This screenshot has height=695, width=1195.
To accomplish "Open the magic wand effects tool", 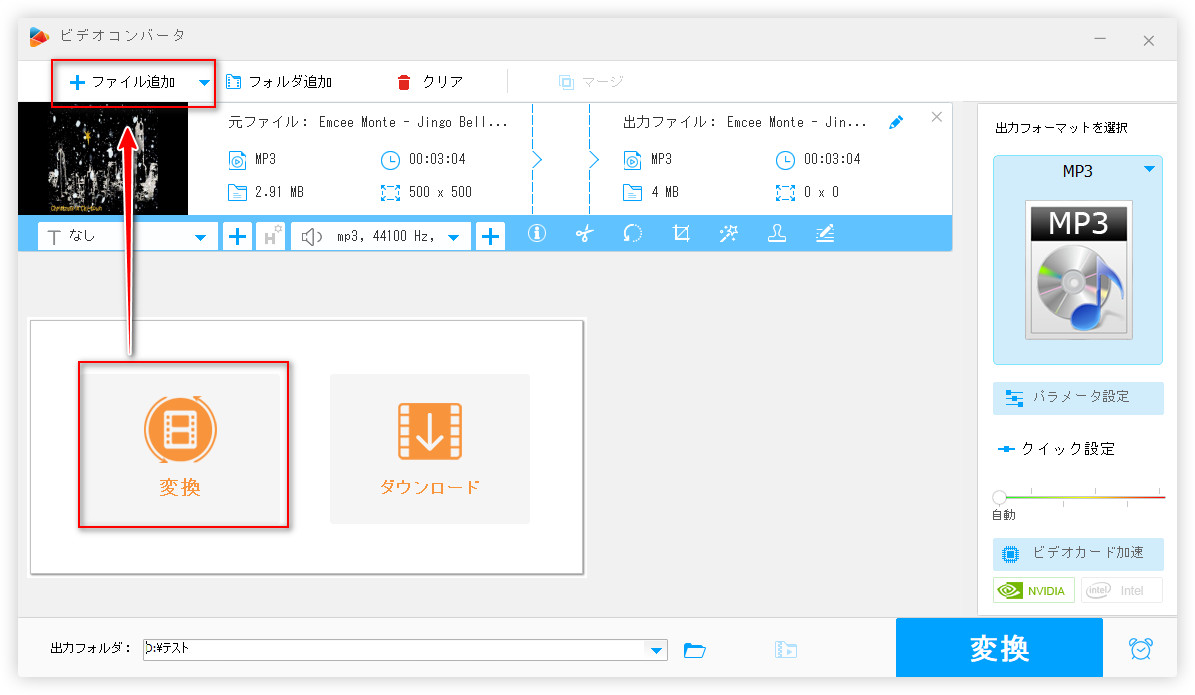I will pyautogui.click(x=728, y=234).
